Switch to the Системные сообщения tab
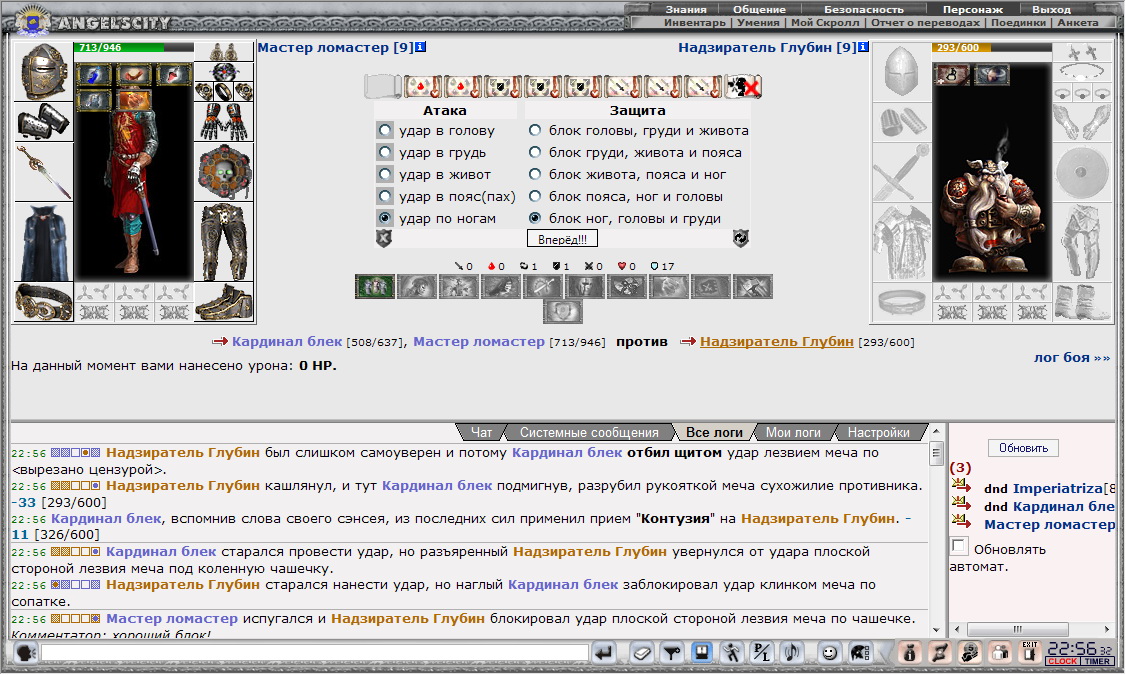 click(x=589, y=432)
